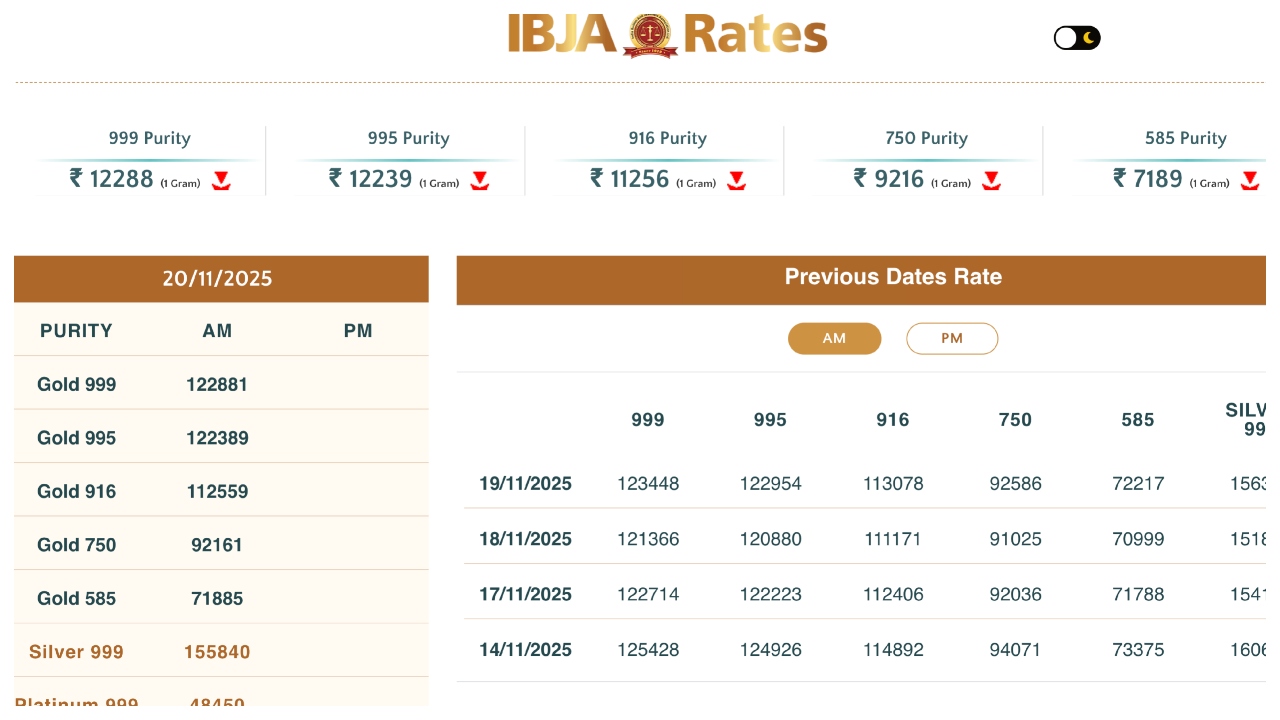This screenshot has height=720, width=1280.
Task: Click the Silver 999 rate row
Action: [x=77, y=652]
